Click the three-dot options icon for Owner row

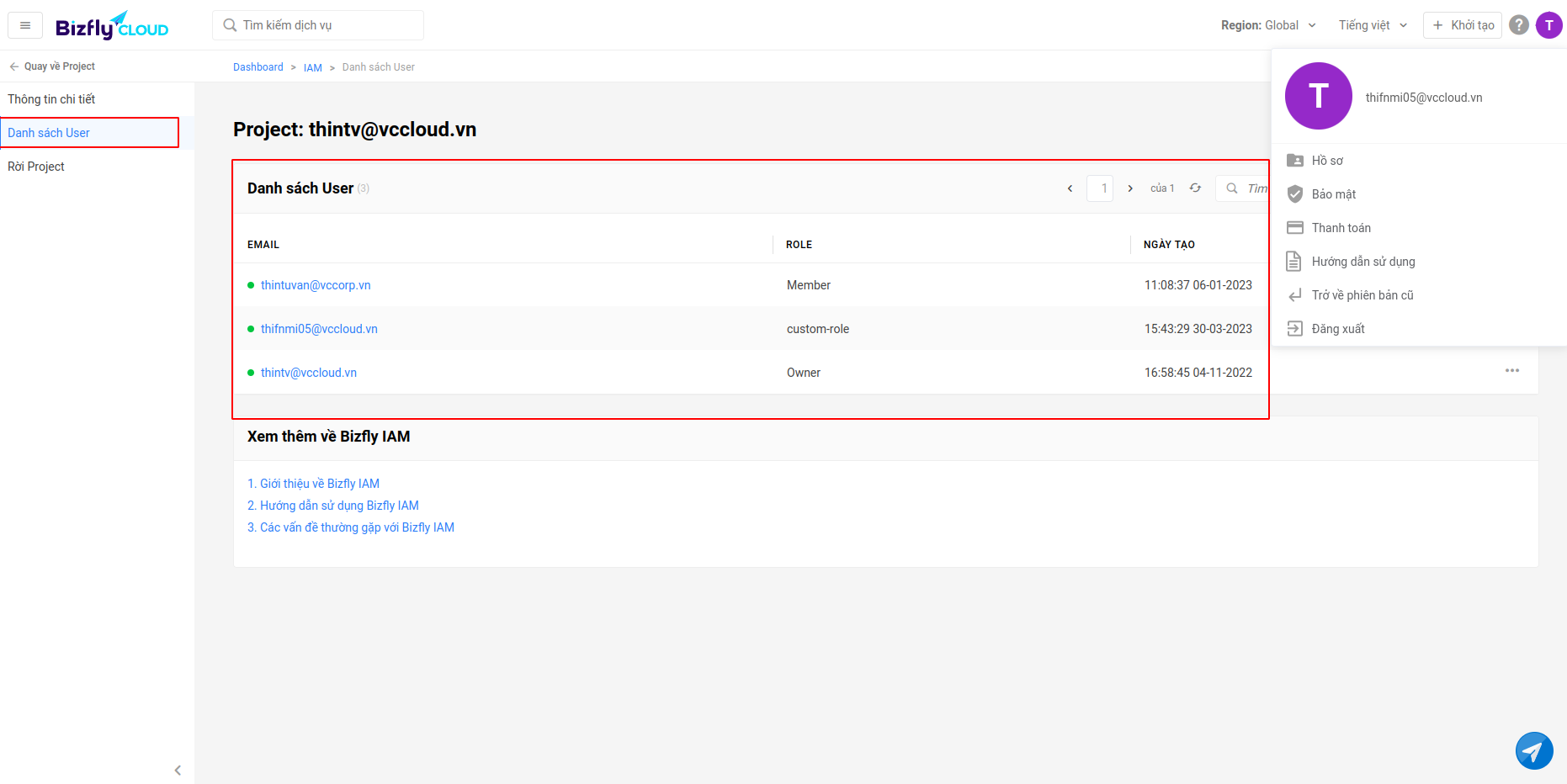pyautogui.click(x=1511, y=371)
